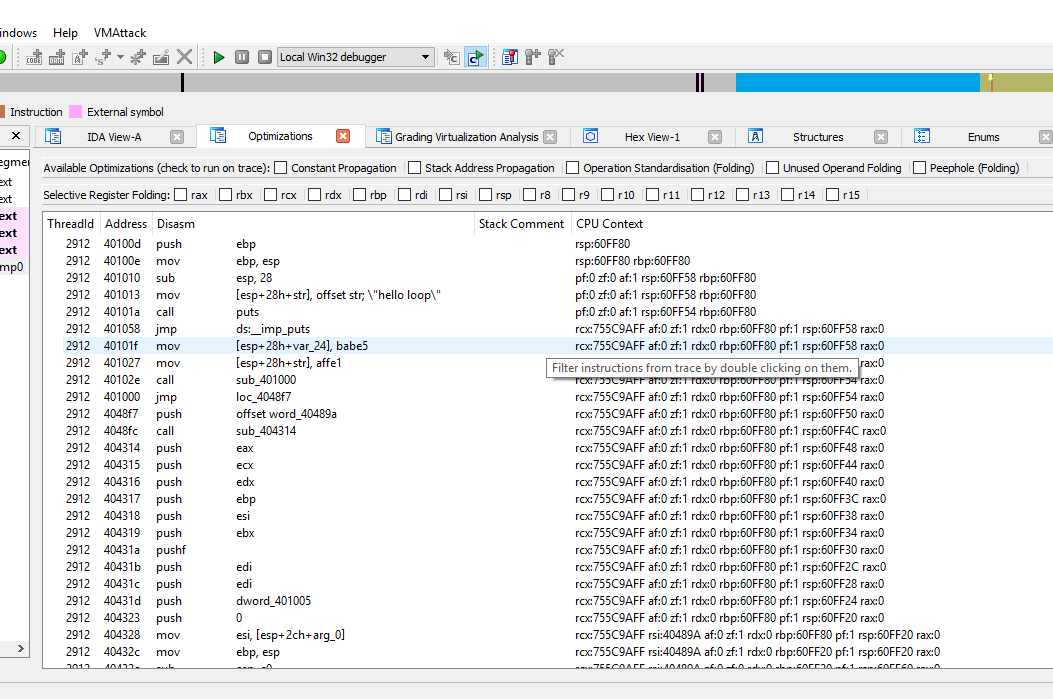Viewport: 1053px width, 699px height.
Task: Toggle r8 register folding
Action: (529, 195)
